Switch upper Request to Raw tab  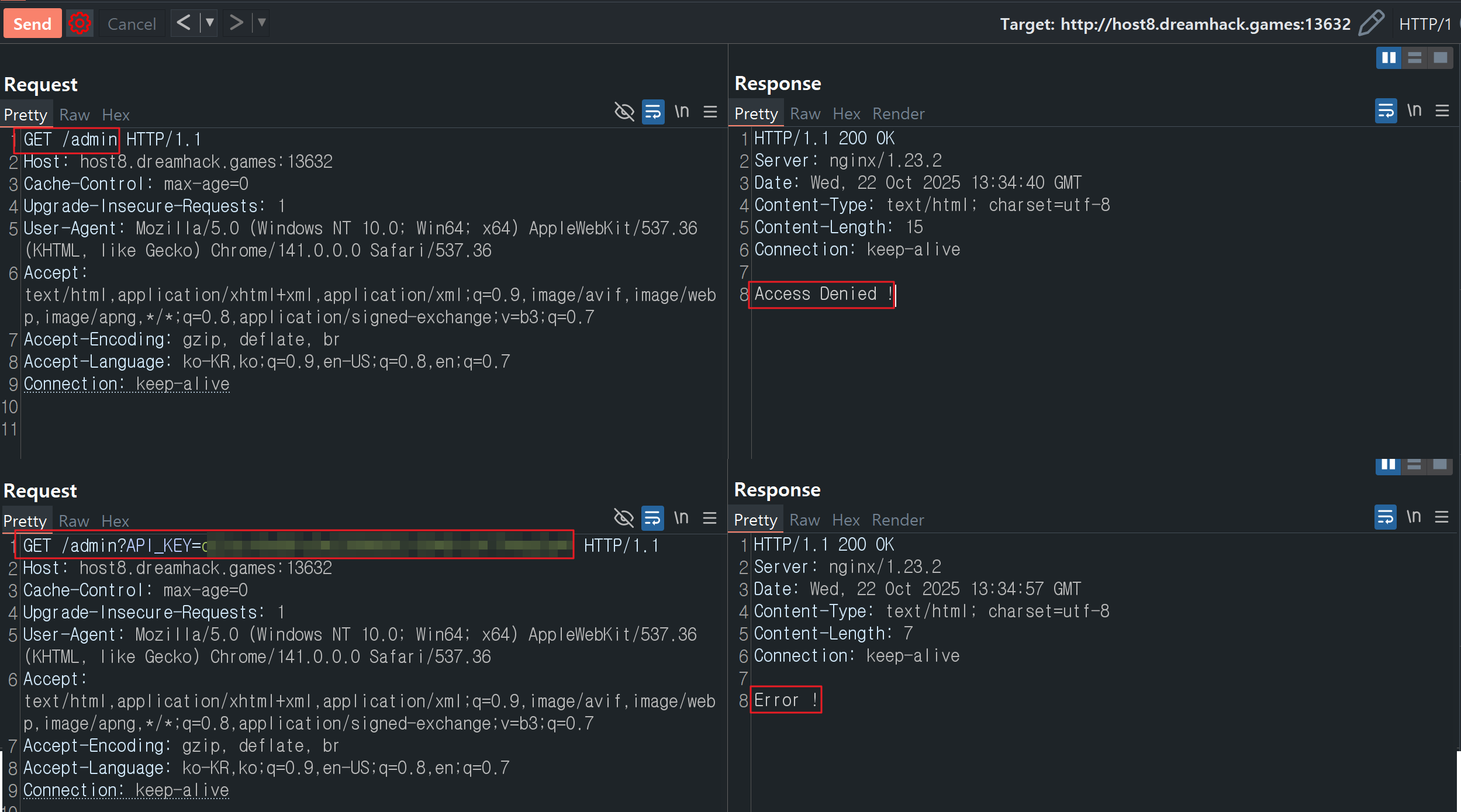74,115
